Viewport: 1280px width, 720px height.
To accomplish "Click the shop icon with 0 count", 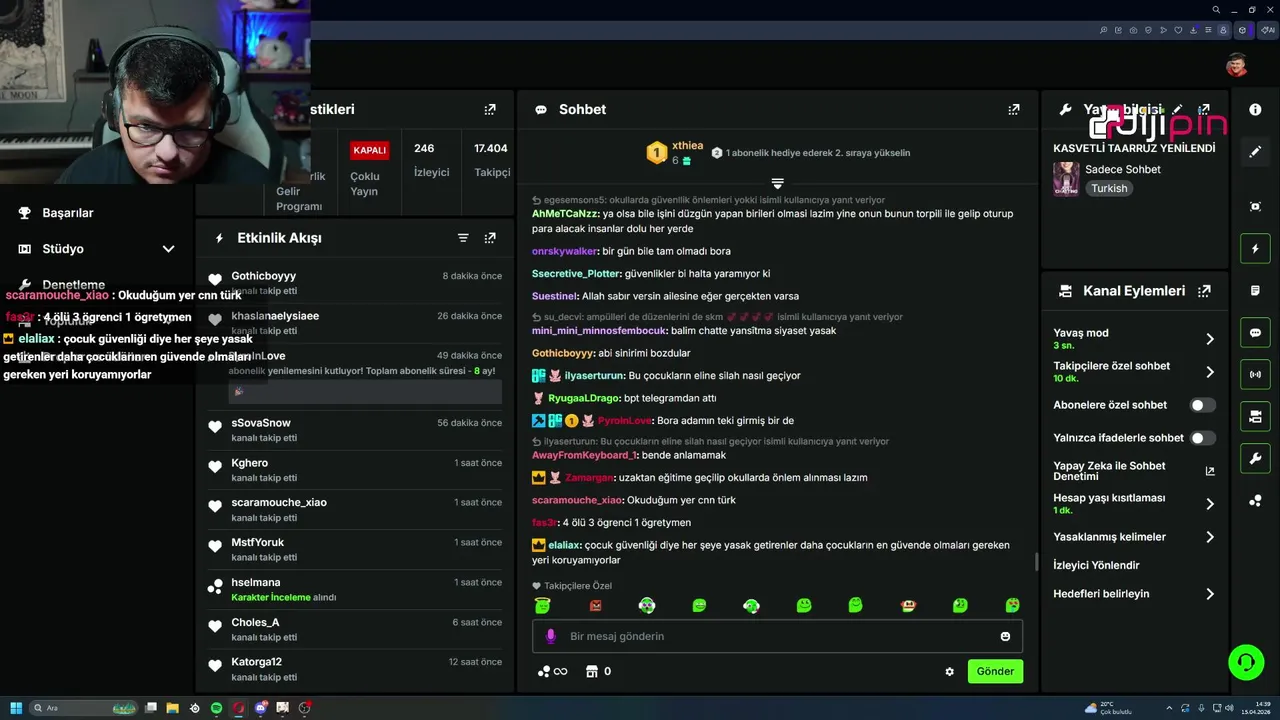I will click(598, 672).
